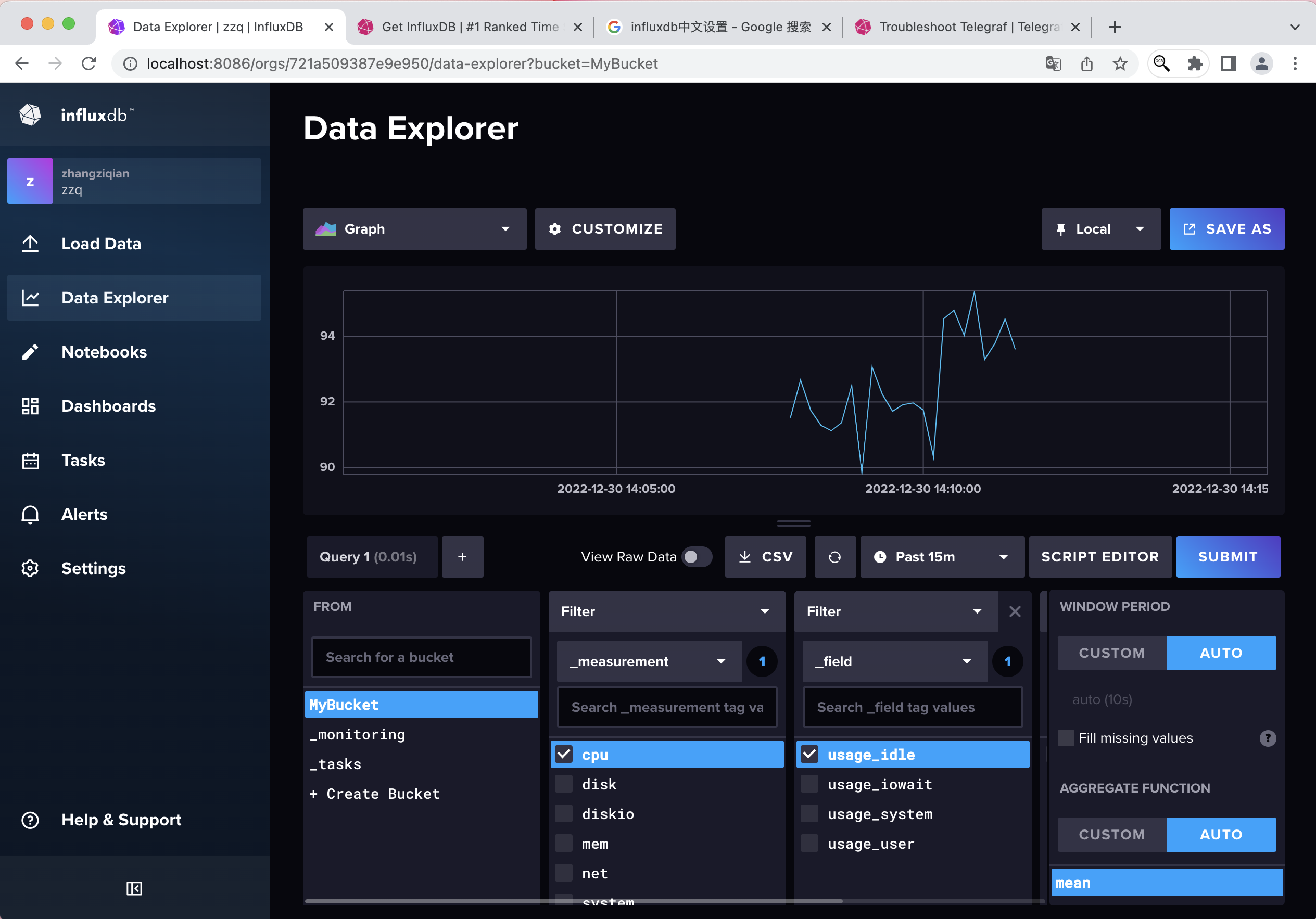
Task: Uncheck the usage_idle field checkbox
Action: coord(809,754)
